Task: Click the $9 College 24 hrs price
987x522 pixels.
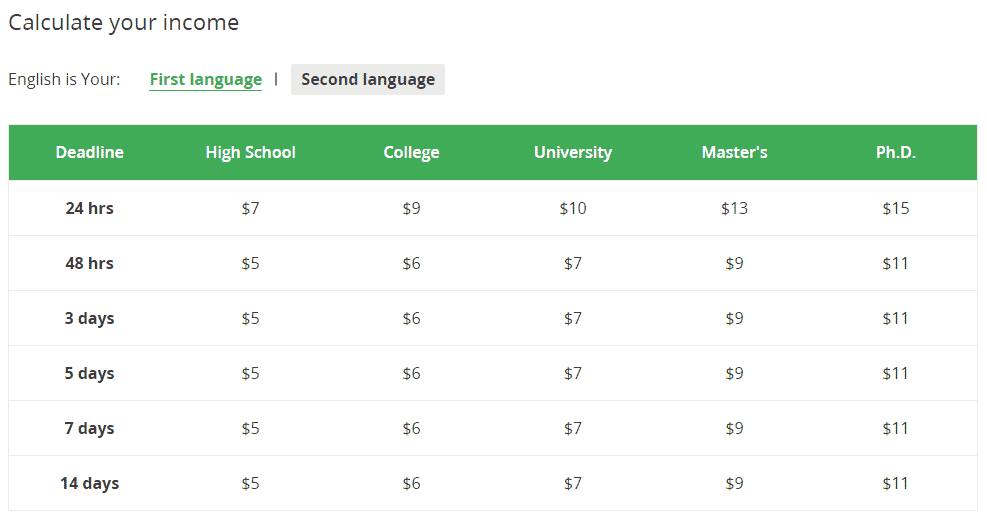Action: click(x=412, y=208)
